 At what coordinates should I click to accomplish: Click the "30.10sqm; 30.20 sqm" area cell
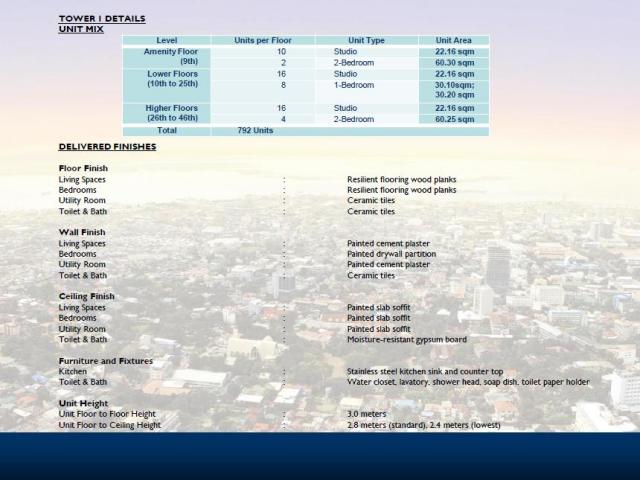(x=454, y=90)
